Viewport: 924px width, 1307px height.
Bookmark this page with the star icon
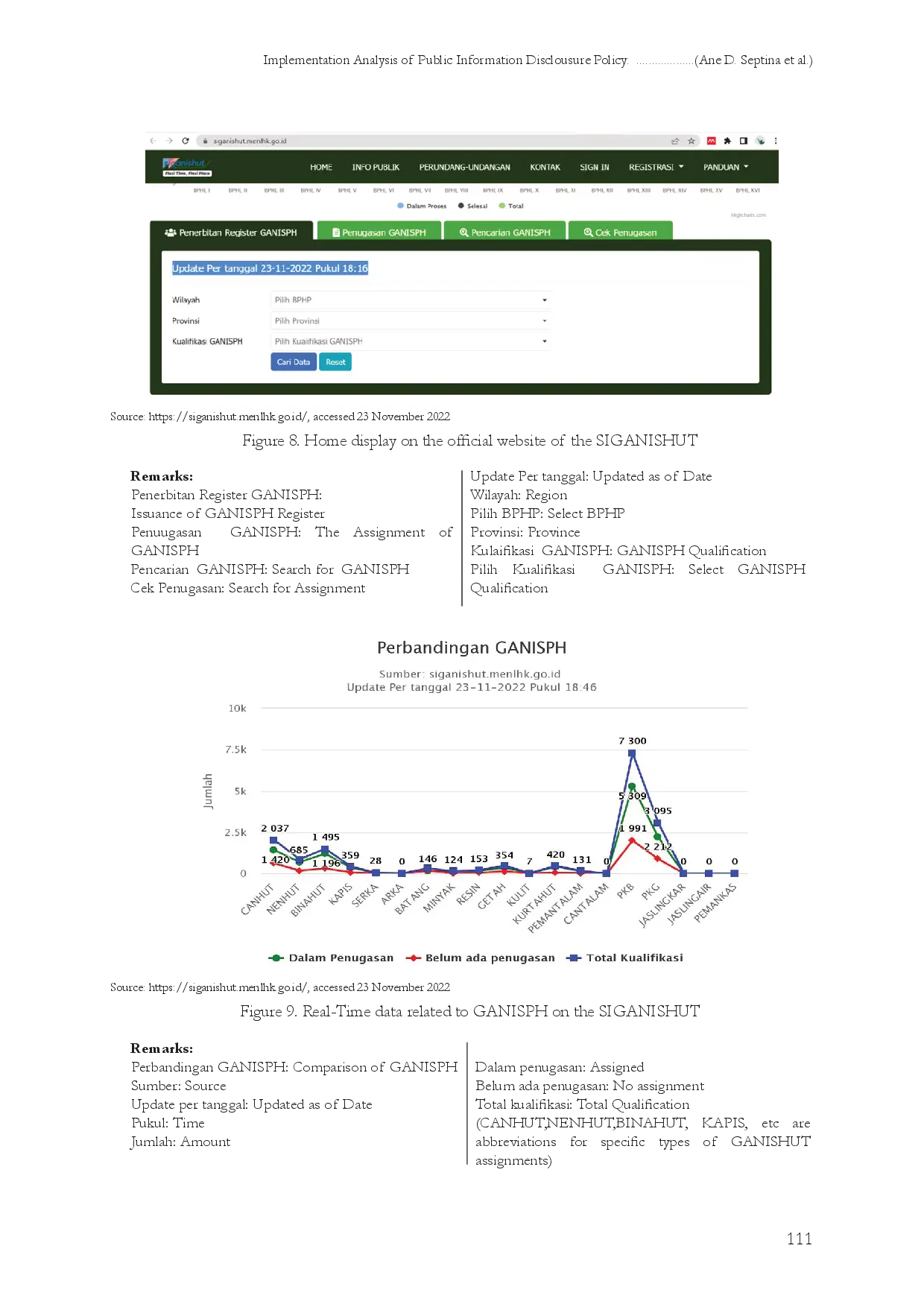(692, 141)
